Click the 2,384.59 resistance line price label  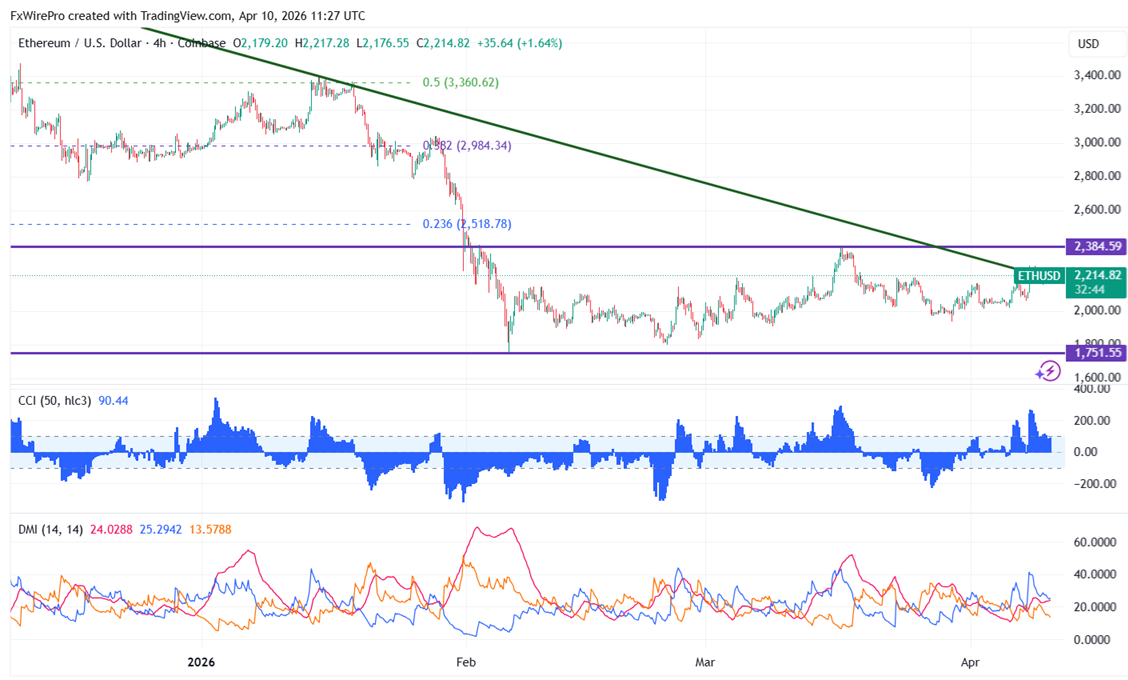(x=1096, y=246)
